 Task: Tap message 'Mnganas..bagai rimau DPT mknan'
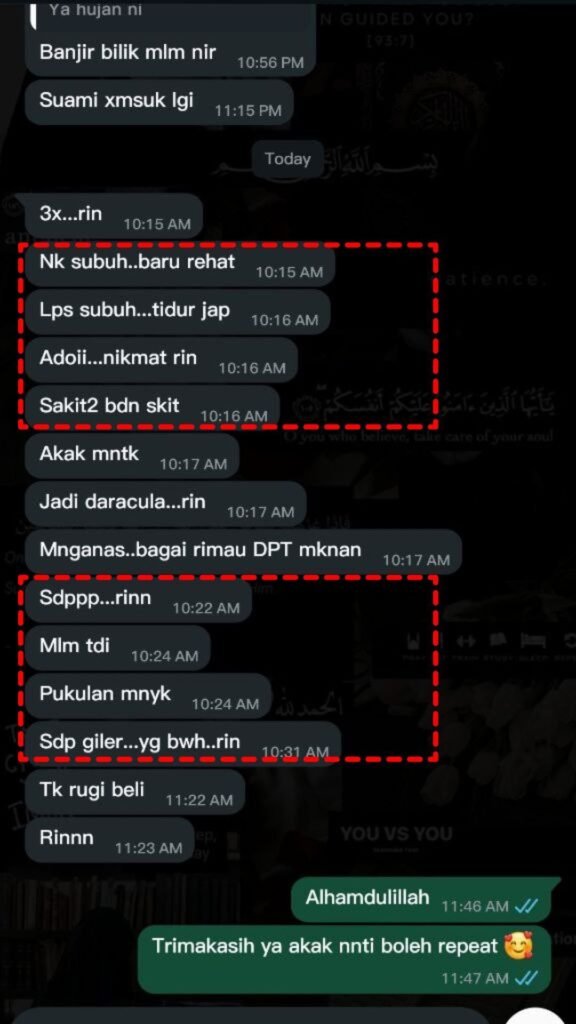(x=243, y=551)
